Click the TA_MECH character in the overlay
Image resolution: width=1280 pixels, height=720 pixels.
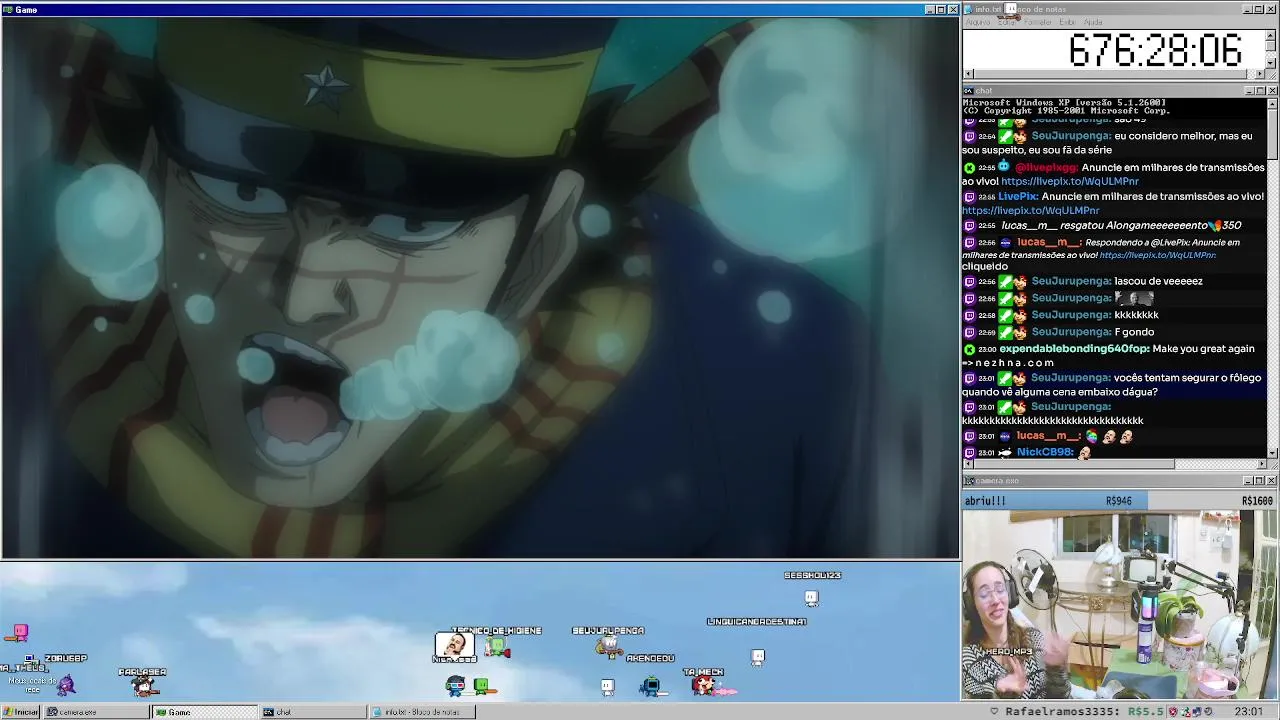coord(707,685)
